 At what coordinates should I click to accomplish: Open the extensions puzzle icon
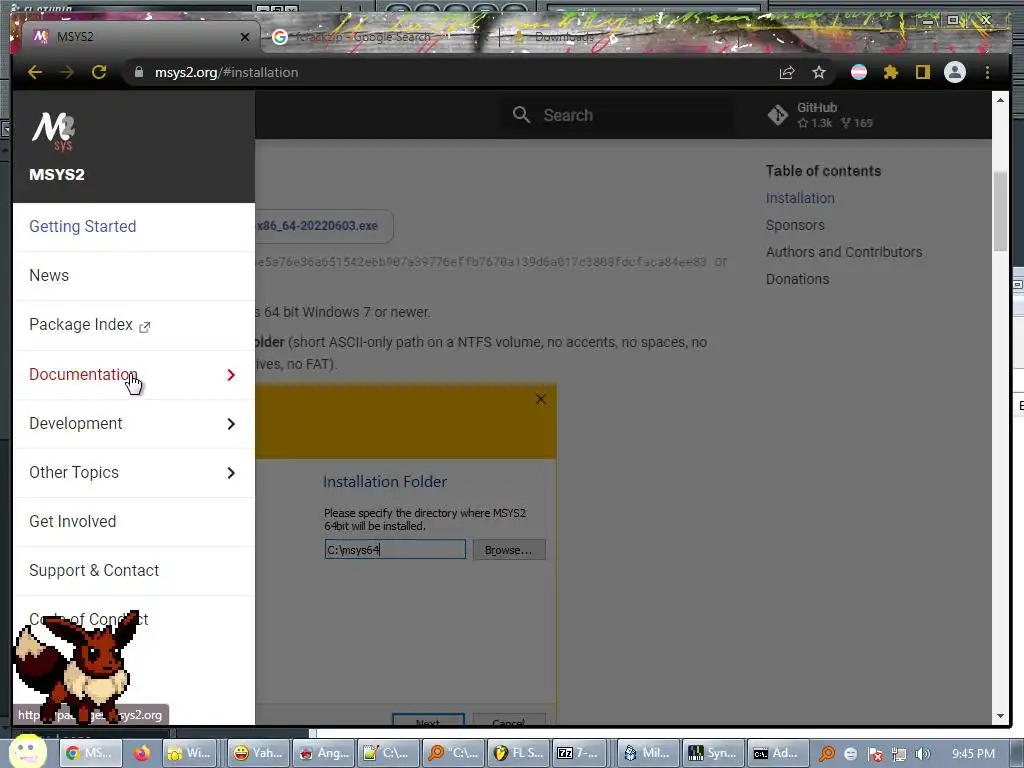pos(891,72)
